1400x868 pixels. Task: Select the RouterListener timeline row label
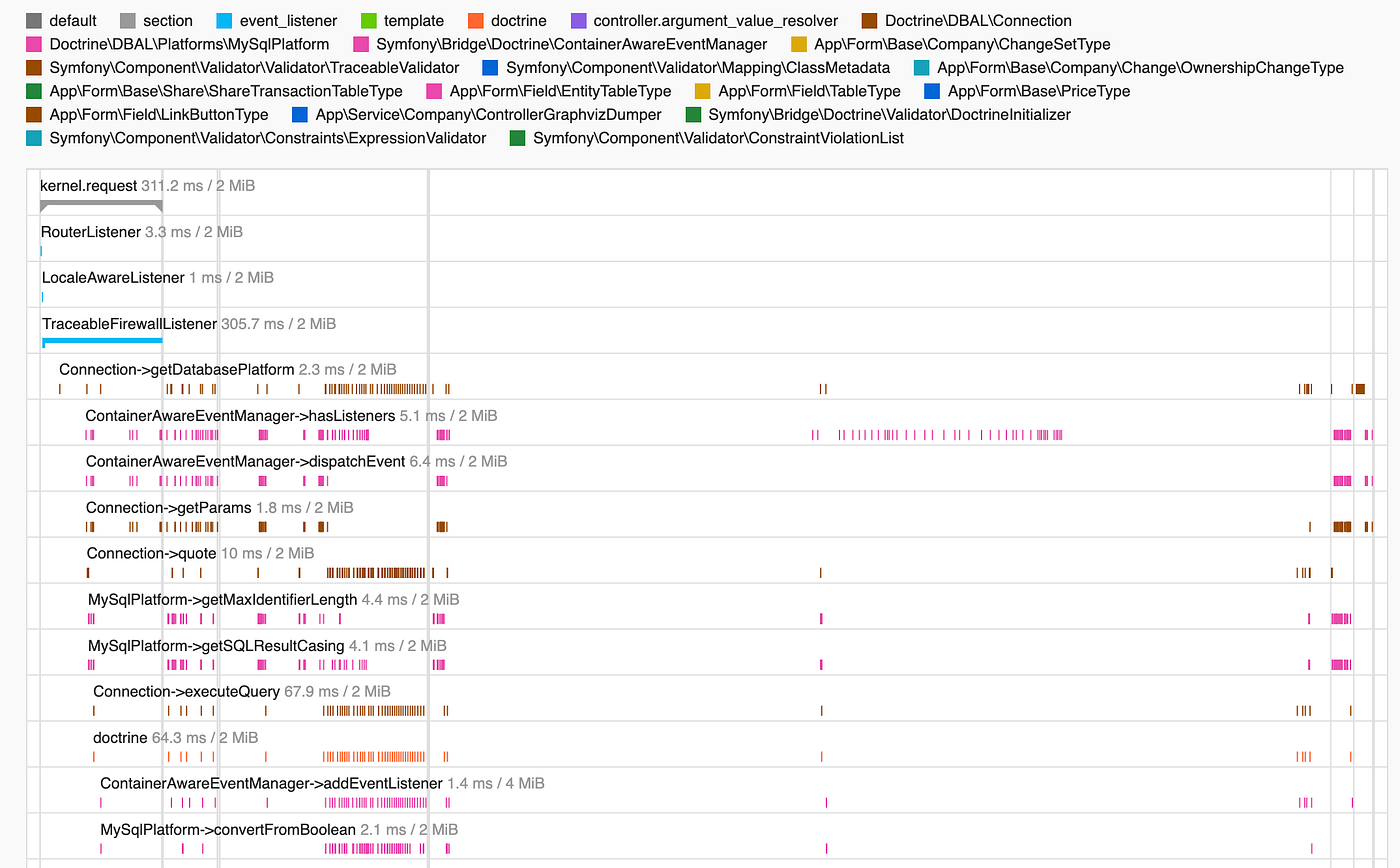pos(91,231)
